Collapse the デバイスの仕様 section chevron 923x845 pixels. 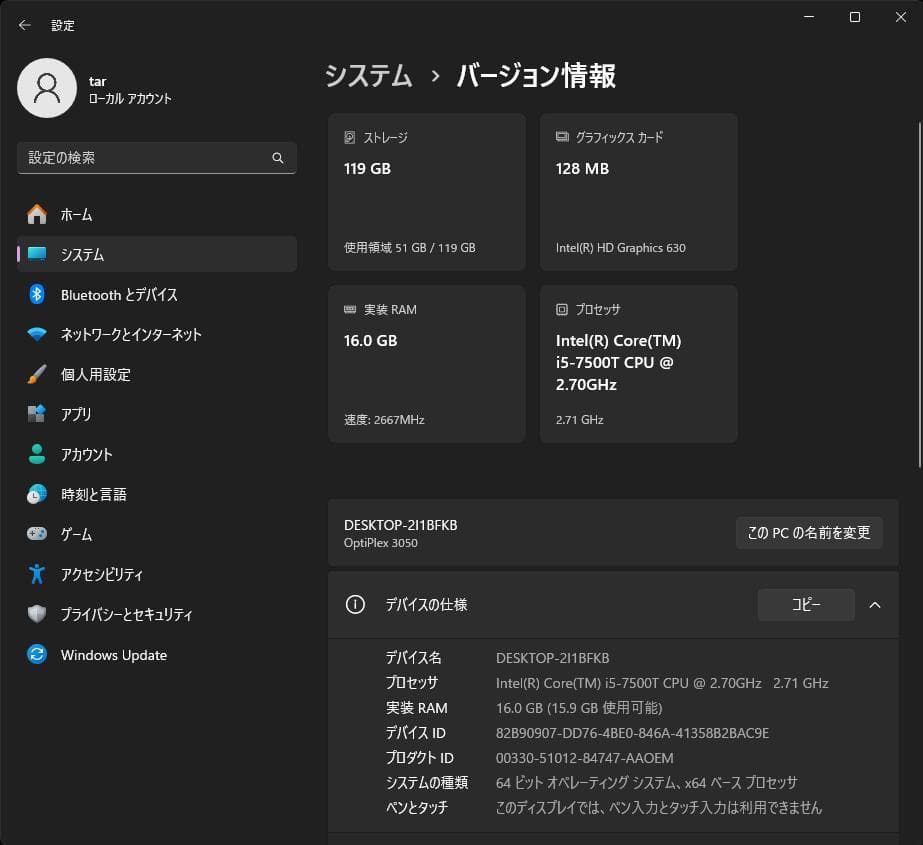[x=875, y=605]
